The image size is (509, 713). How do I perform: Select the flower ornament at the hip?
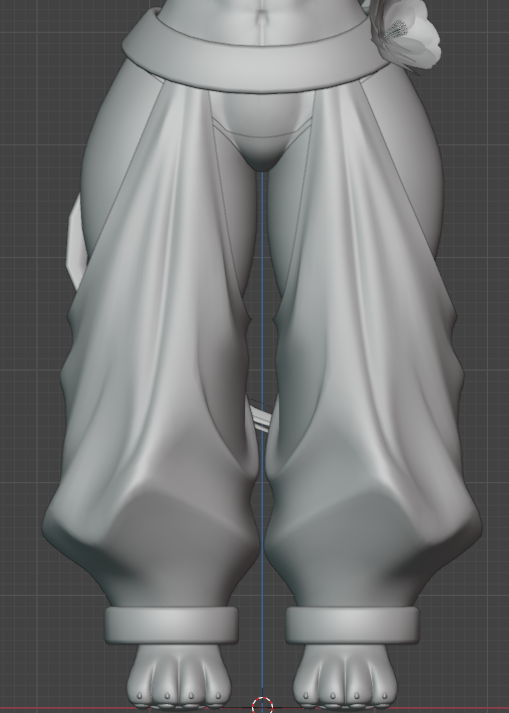[x=406, y=34]
